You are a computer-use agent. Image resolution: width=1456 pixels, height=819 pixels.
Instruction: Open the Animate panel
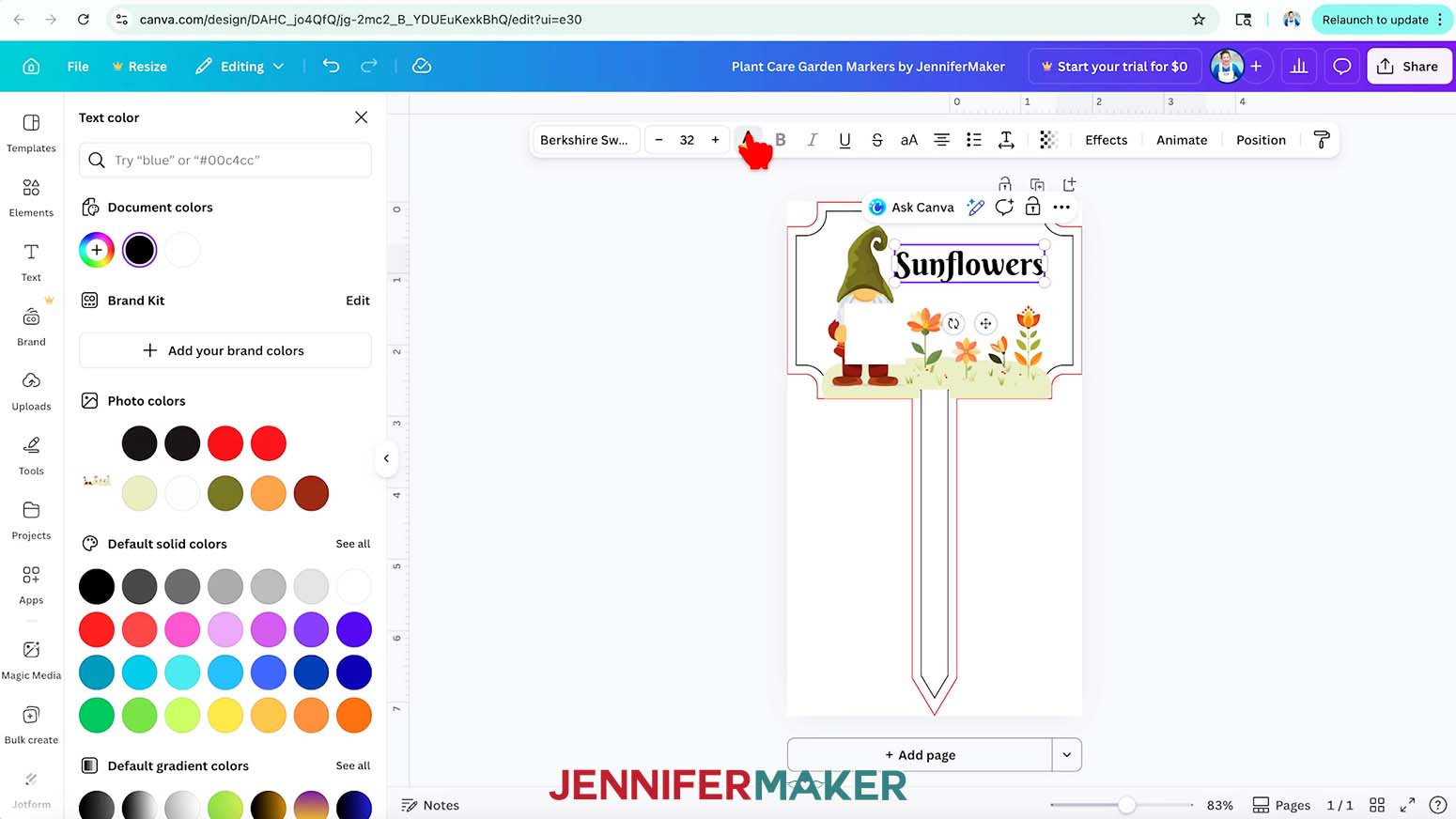(1182, 140)
